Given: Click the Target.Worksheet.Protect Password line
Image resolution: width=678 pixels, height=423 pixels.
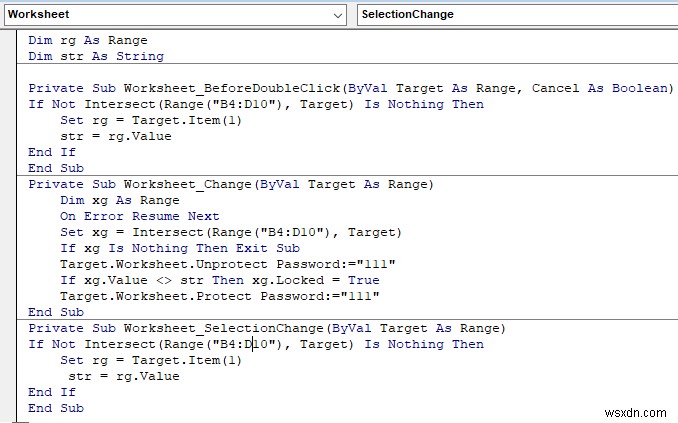Looking at the screenshot, I should coord(220,296).
